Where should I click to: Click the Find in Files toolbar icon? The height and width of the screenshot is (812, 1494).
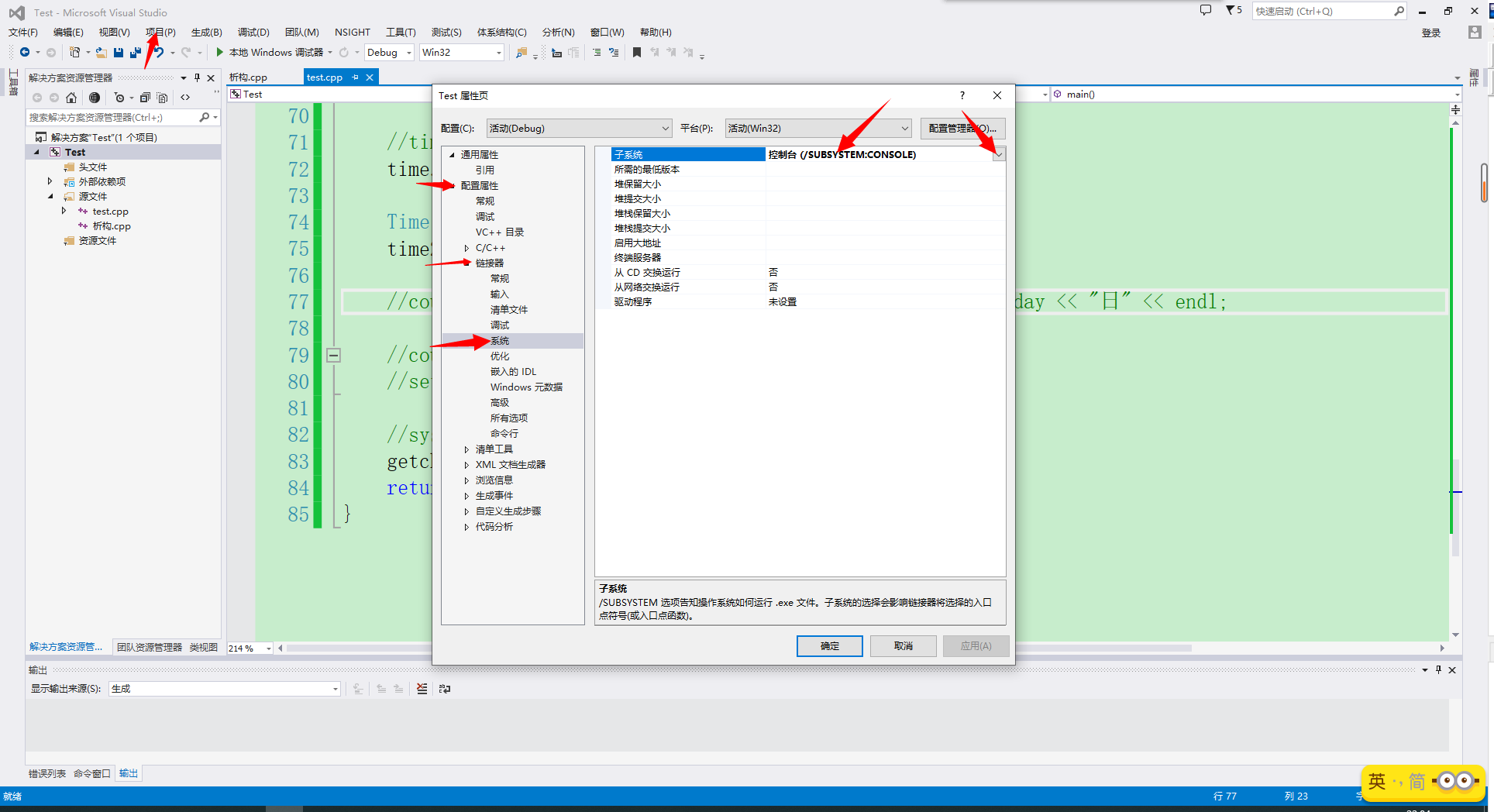click(x=522, y=52)
